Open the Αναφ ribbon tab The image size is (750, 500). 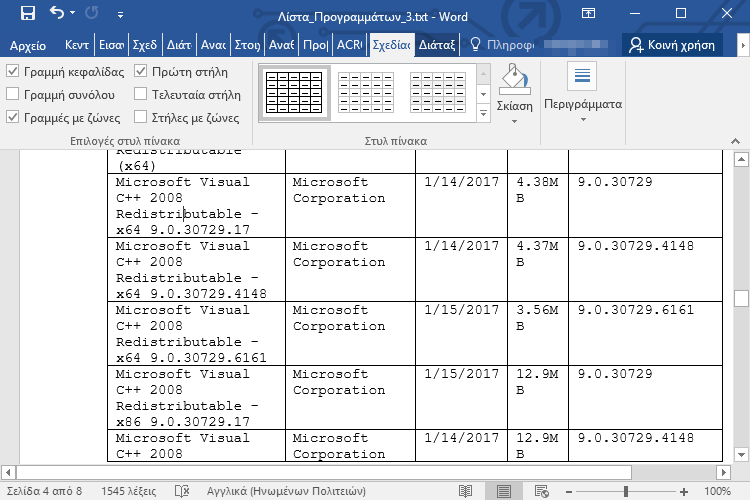click(x=213, y=45)
